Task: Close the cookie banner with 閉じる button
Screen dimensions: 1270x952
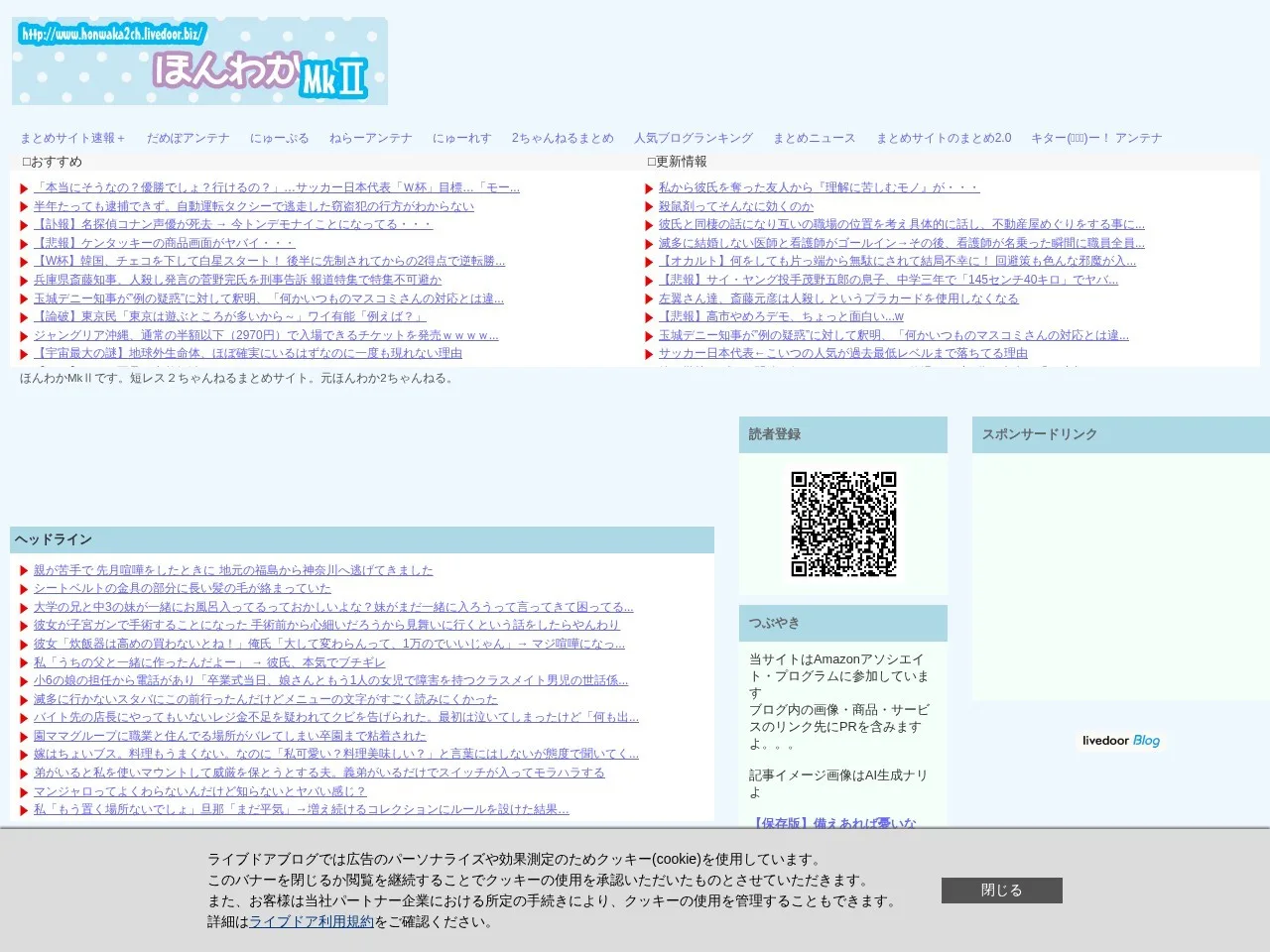Action: point(1002,891)
